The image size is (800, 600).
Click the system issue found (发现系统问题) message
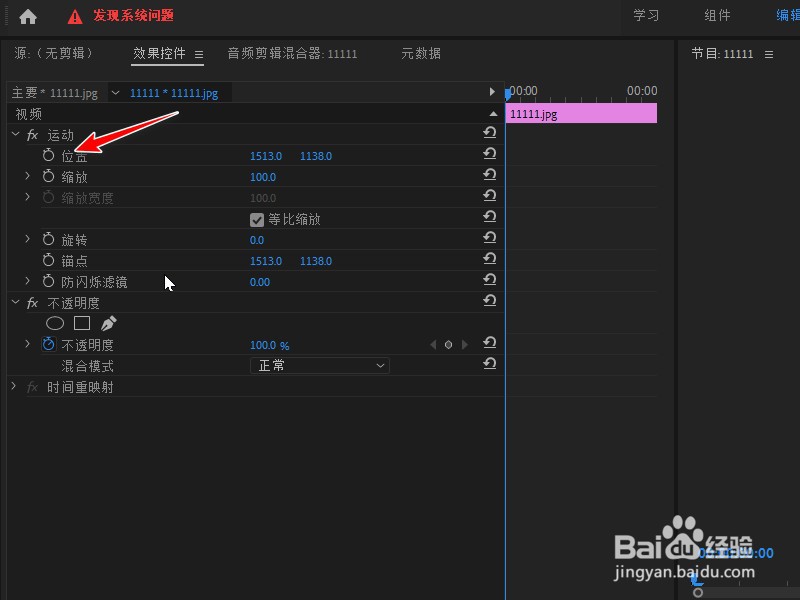[133, 15]
